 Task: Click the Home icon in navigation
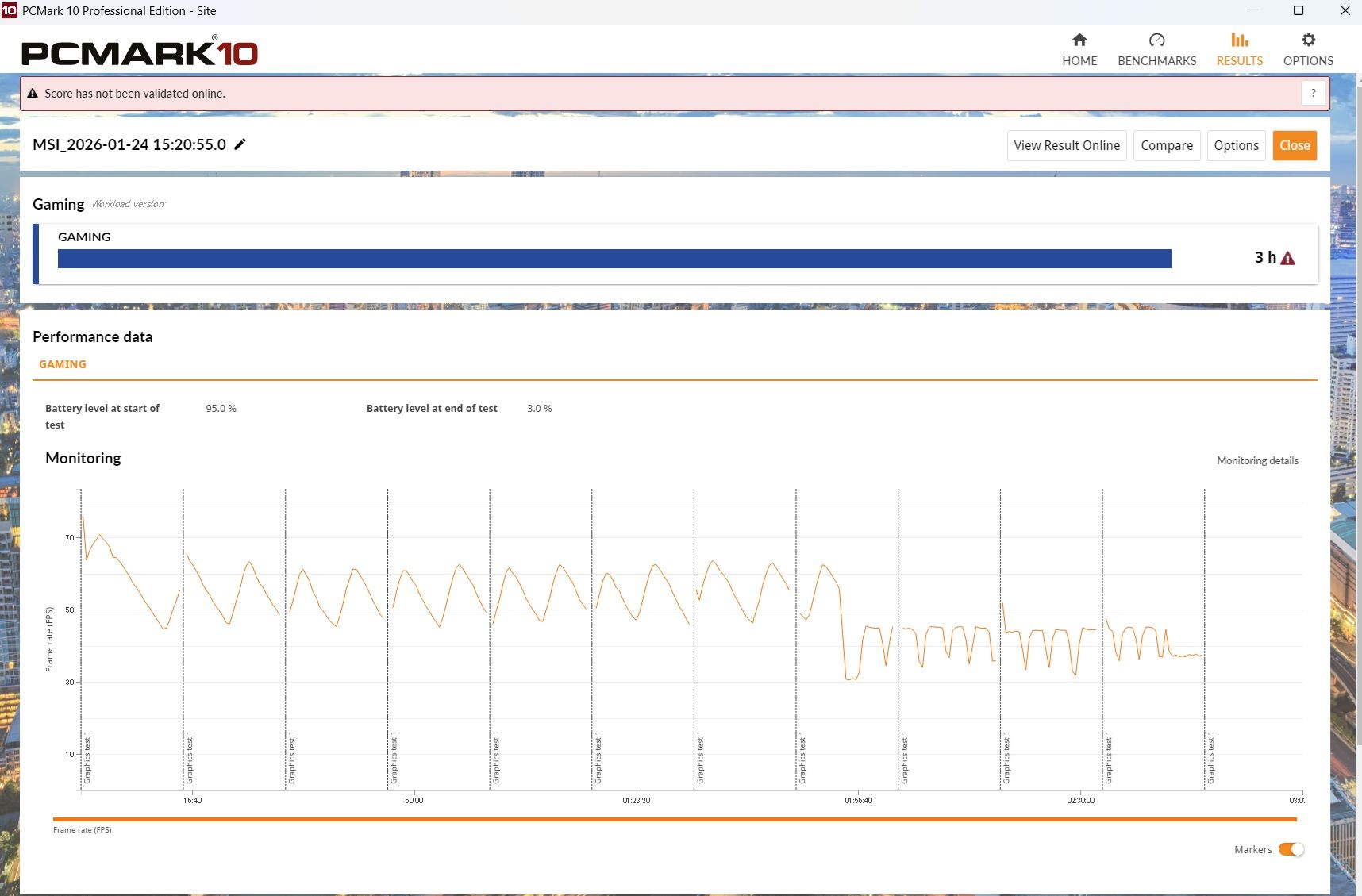1079,40
